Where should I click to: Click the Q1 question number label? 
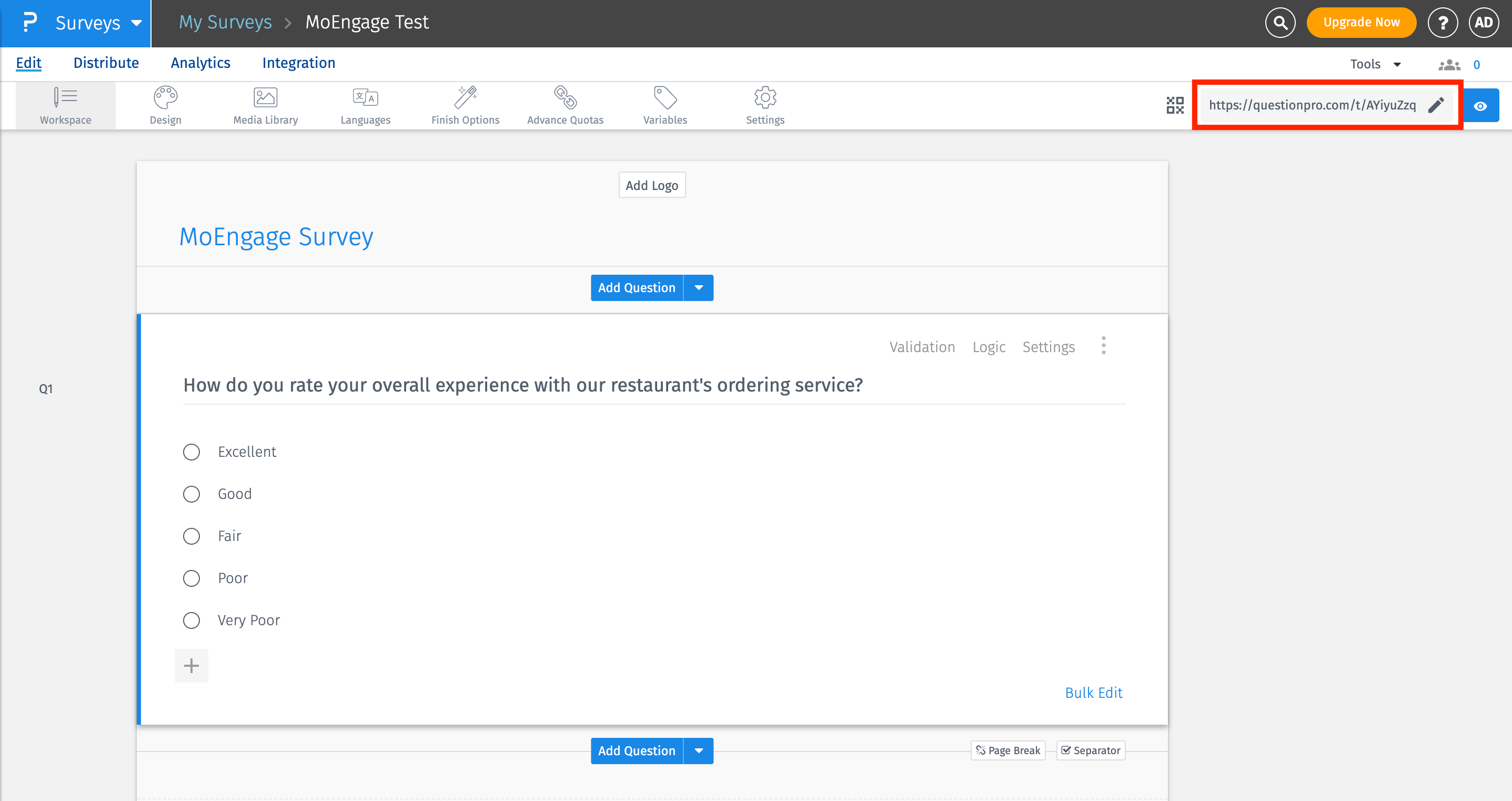(46, 389)
